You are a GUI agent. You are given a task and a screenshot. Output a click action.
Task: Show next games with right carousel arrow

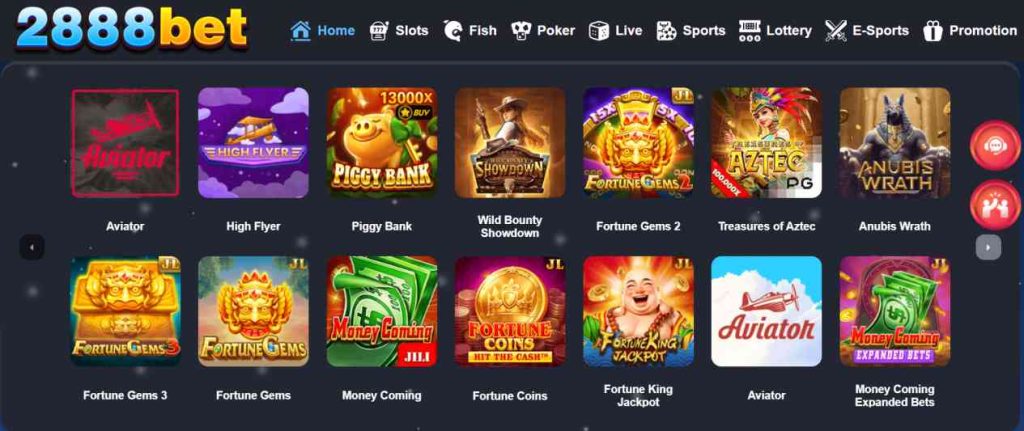[988, 247]
